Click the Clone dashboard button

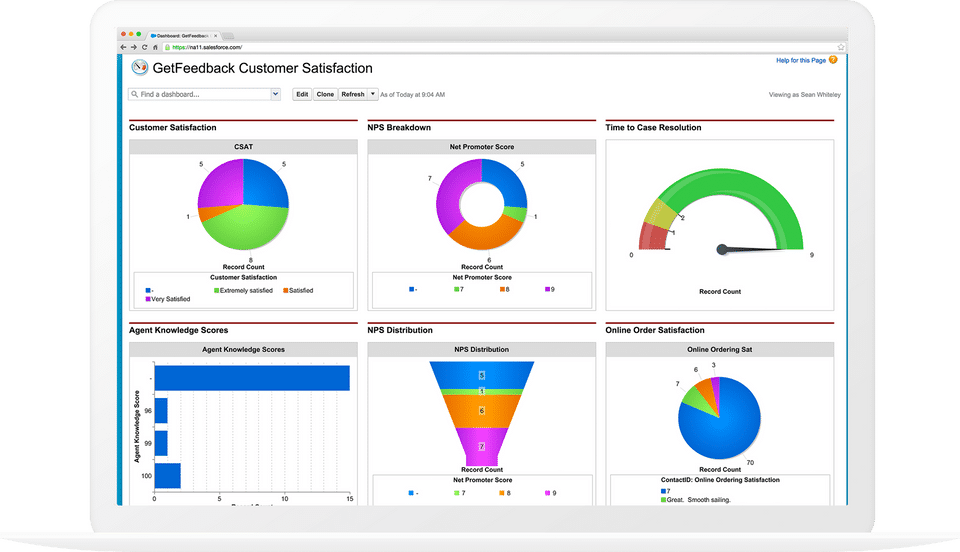click(x=325, y=94)
